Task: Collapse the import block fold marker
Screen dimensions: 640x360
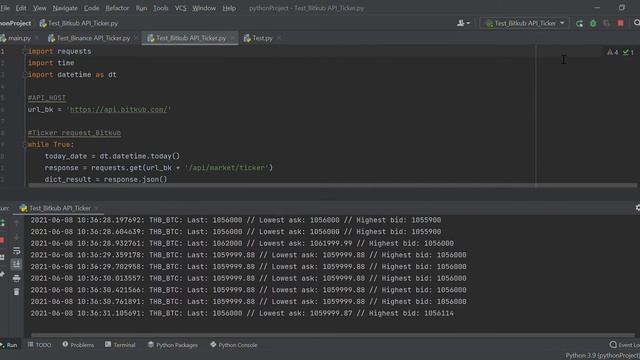Action: click(25, 51)
